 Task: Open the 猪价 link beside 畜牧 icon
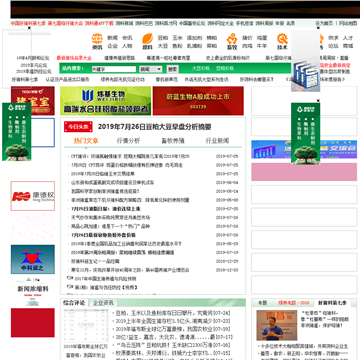pos(247,38)
